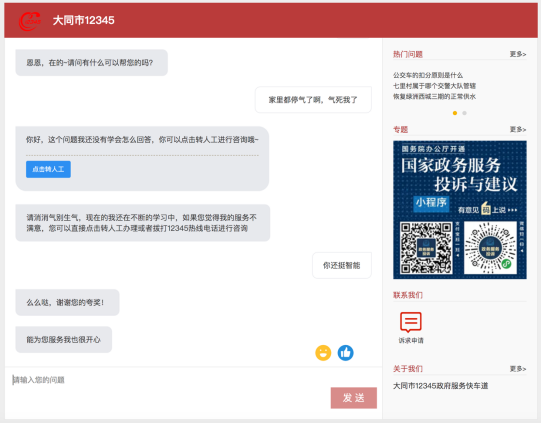The image size is (541, 424).
Task: Give a thumbs-up rating
Action: tap(345, 353)
